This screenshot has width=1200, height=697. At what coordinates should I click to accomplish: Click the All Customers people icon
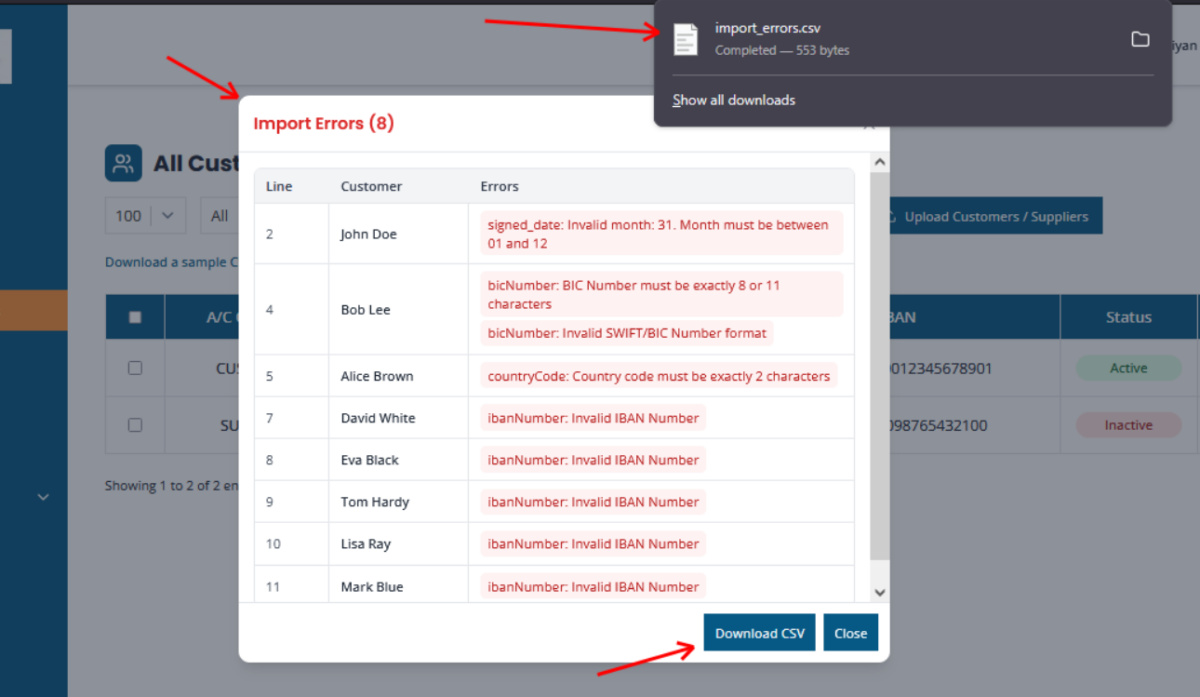[124, 163]
